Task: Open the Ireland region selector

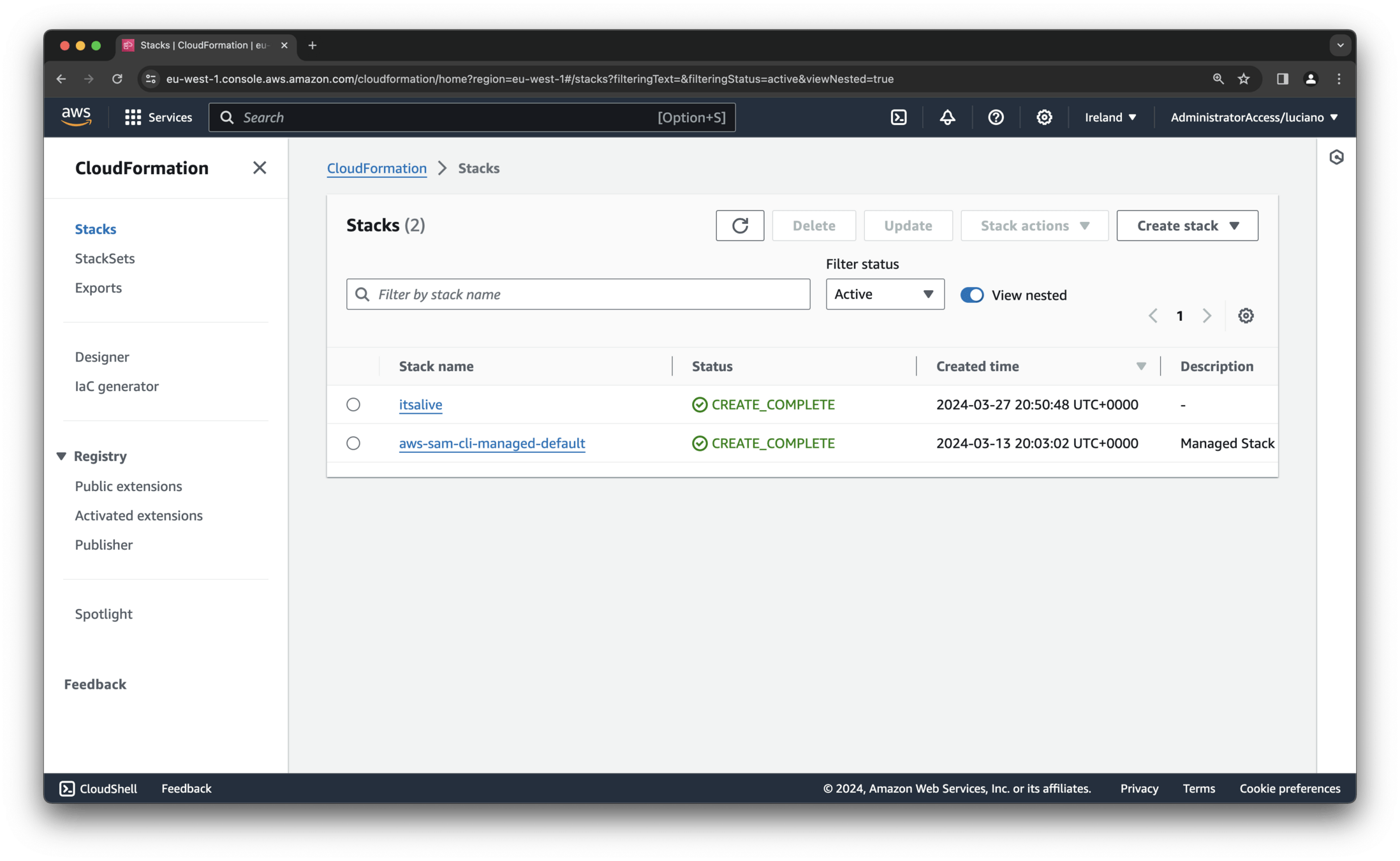Action: coord(1110,117)
